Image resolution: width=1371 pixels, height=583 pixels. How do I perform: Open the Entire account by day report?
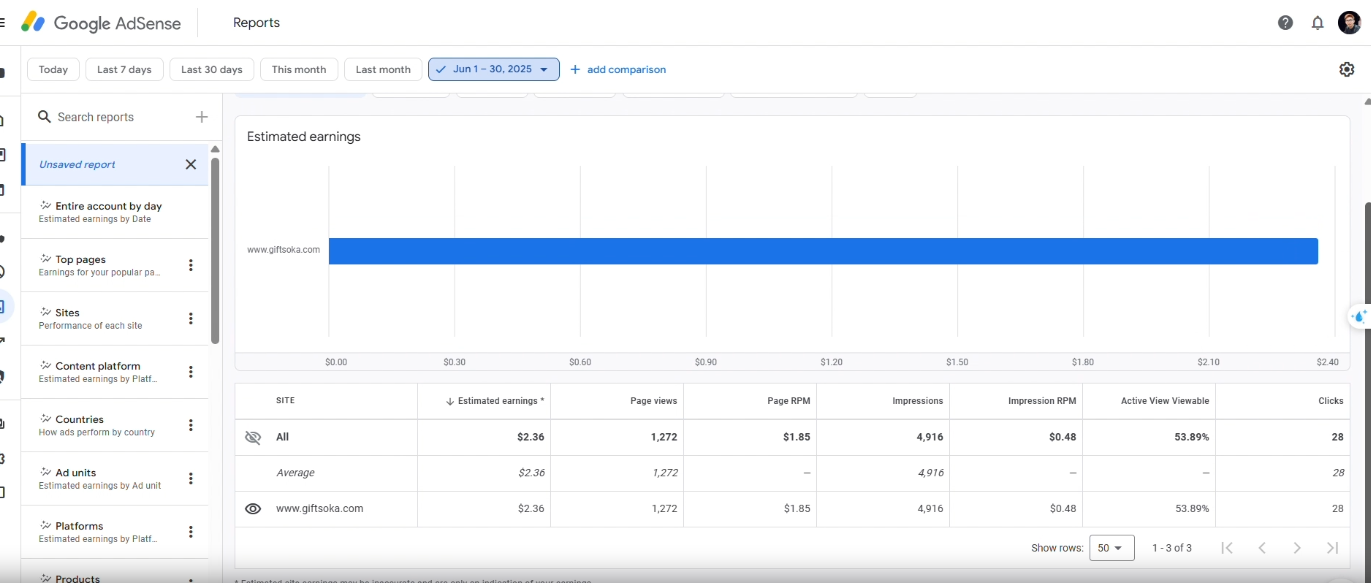coord(115,211)
